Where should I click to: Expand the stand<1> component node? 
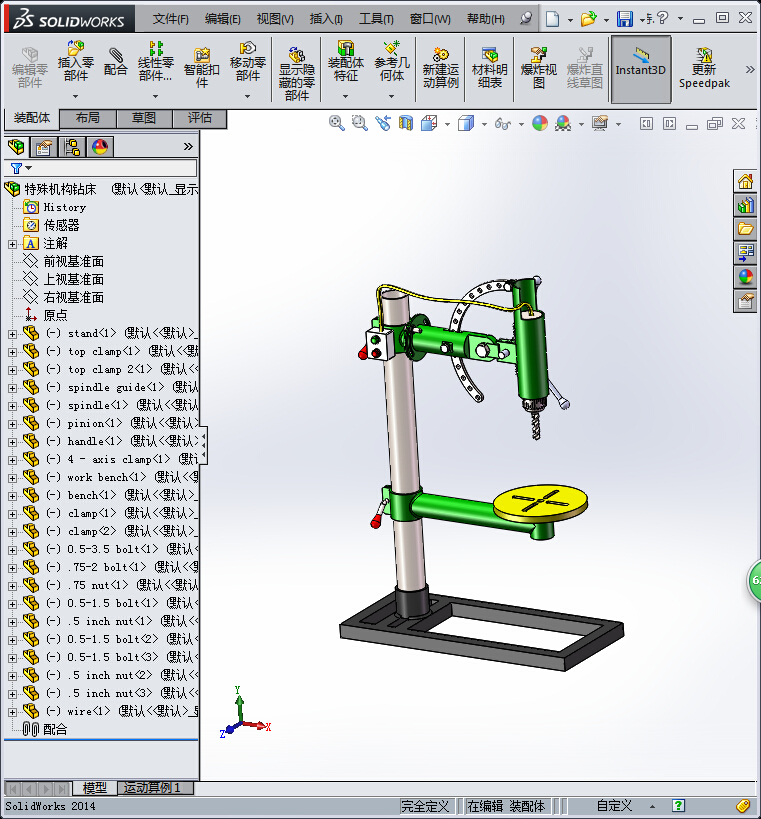tap(13, 334)
